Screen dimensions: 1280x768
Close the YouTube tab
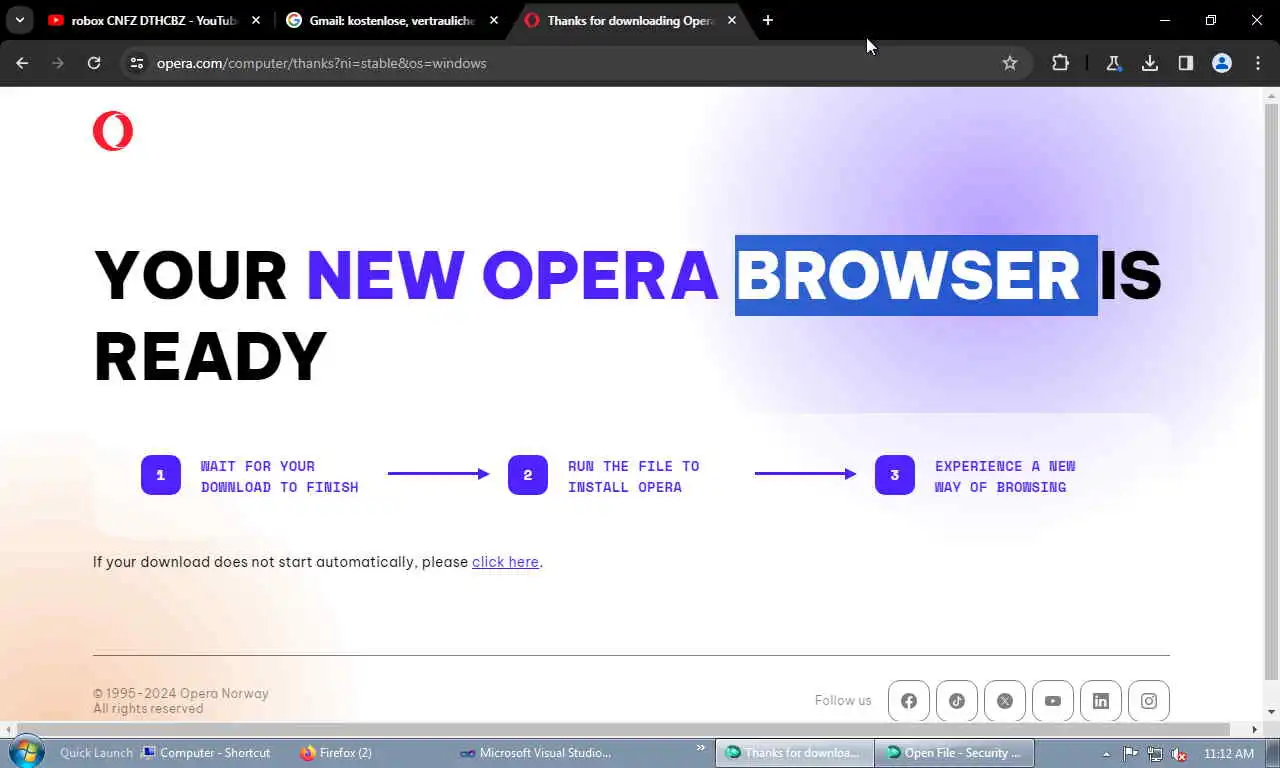pyautogui.click(x=256, y=20)
